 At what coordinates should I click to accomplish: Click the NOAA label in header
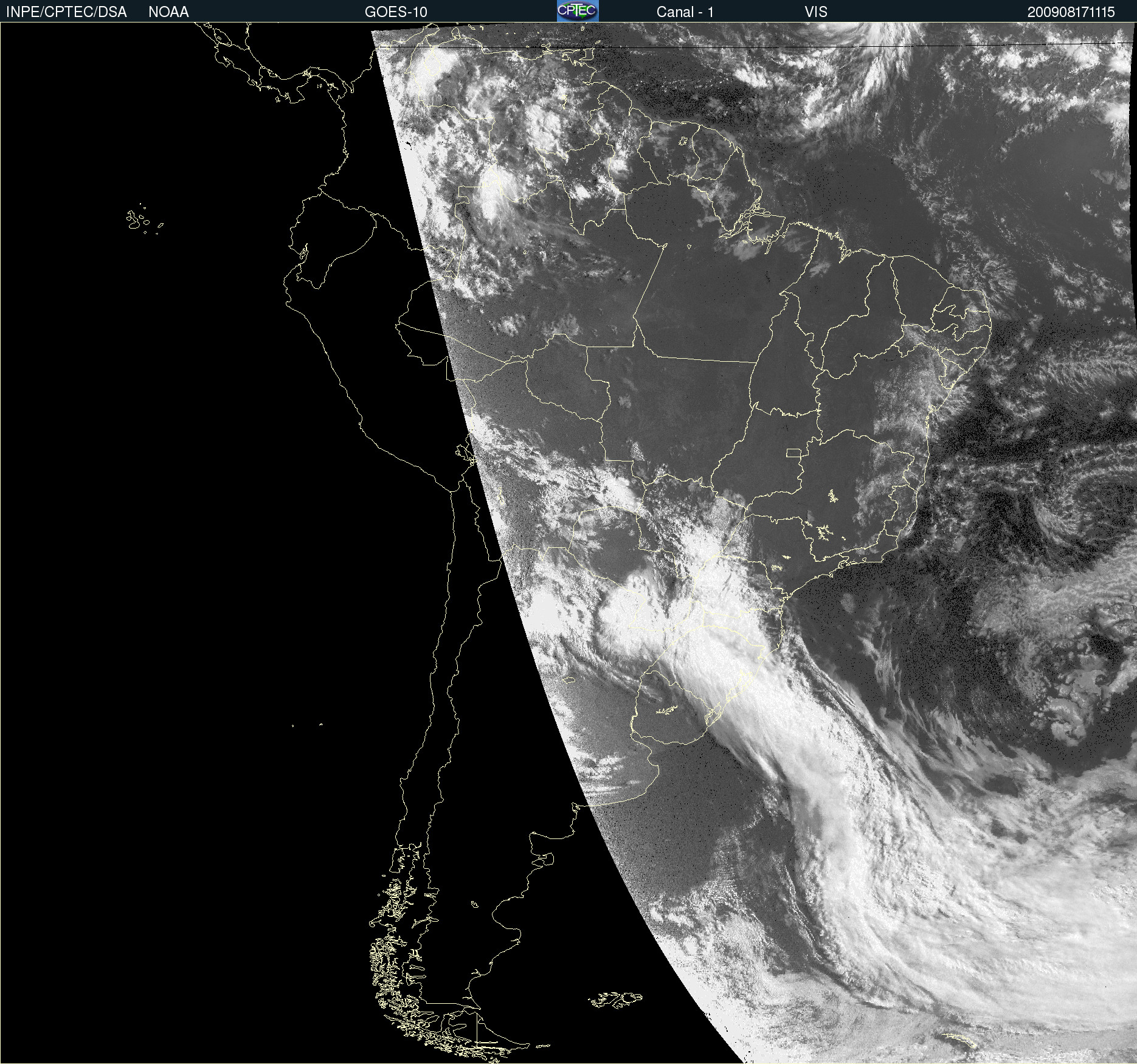coord(168,12)
